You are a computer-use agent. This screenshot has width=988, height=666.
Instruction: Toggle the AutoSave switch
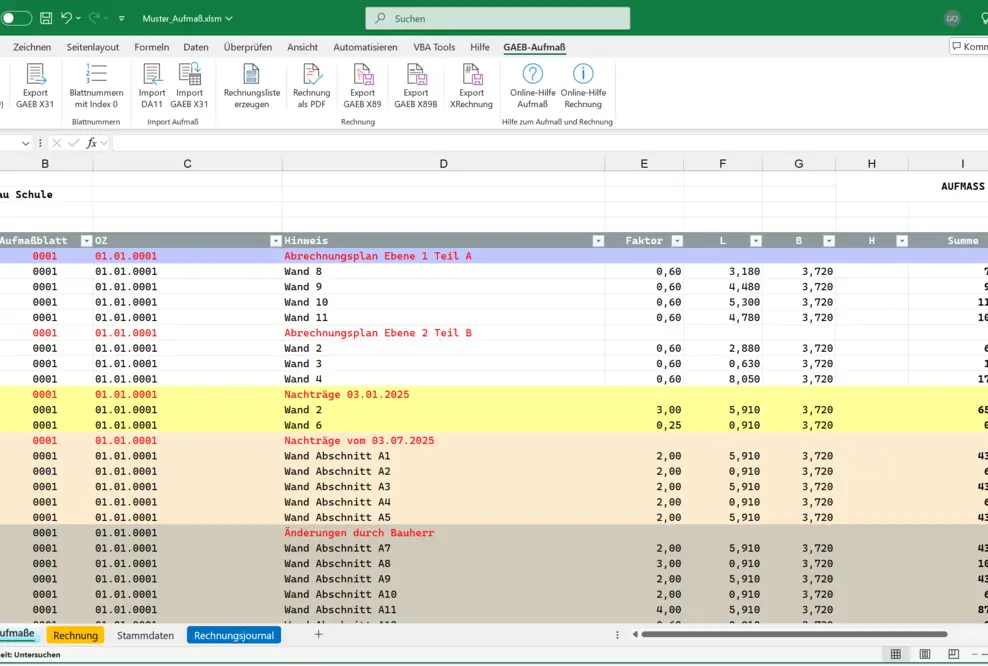click(x=16, y=18)
